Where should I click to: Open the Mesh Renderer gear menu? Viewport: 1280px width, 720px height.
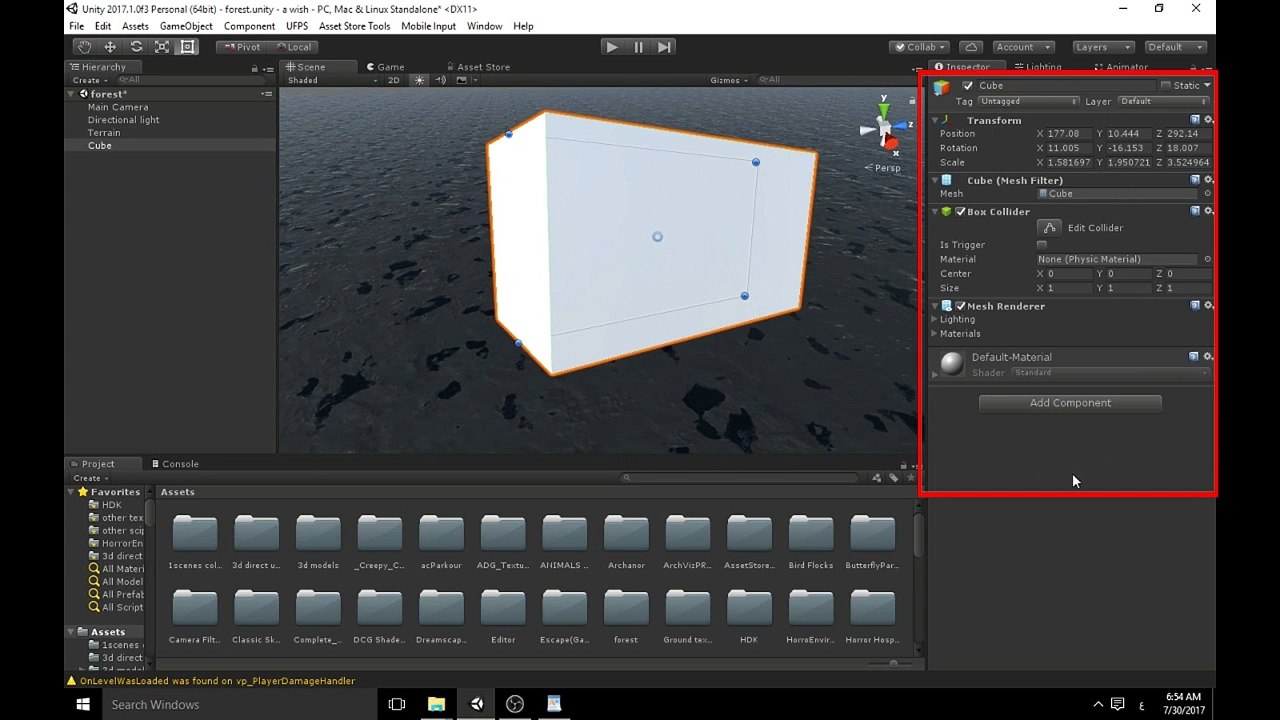tap(1208, 306)
